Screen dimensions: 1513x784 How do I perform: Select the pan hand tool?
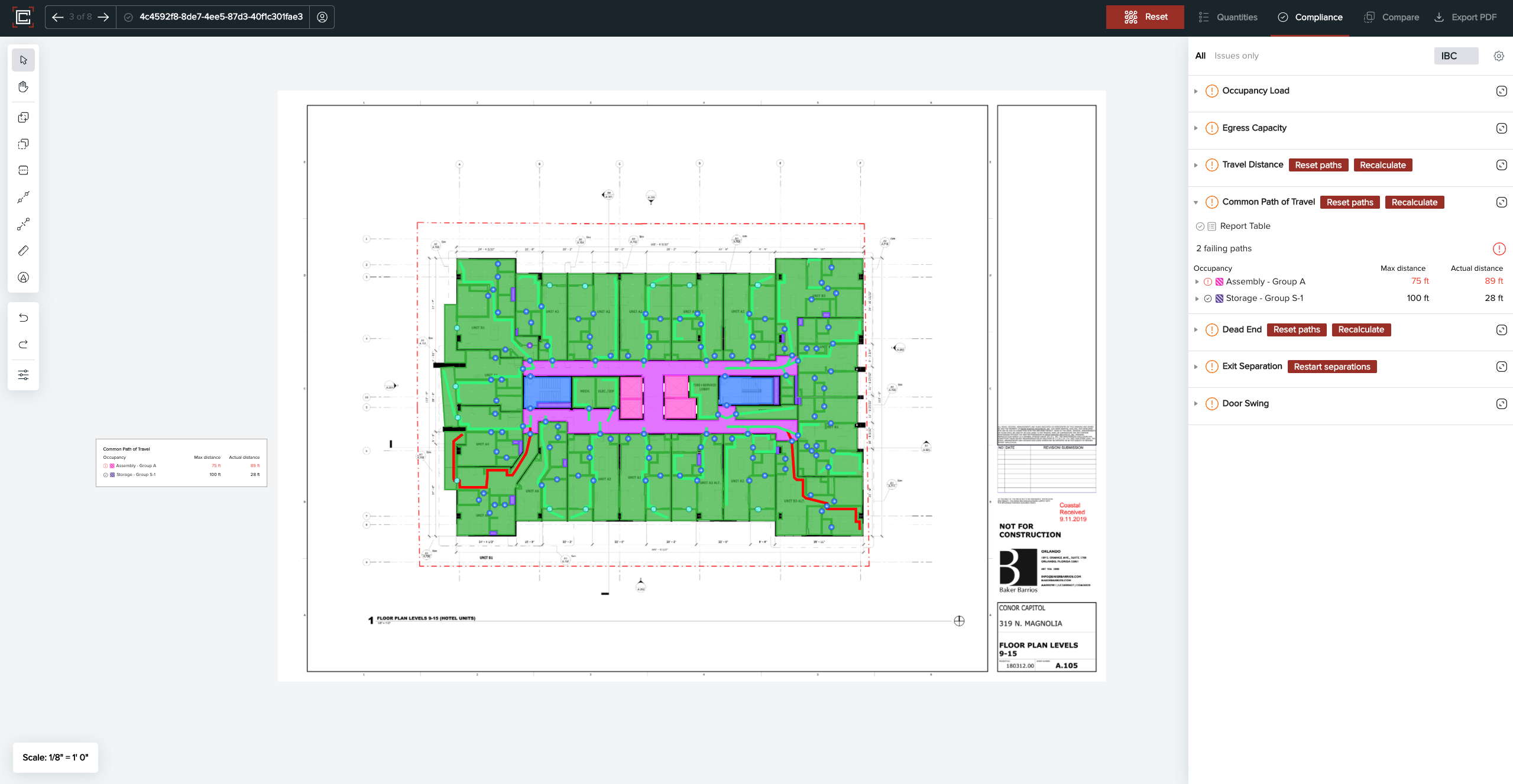(x=23, y=87)
